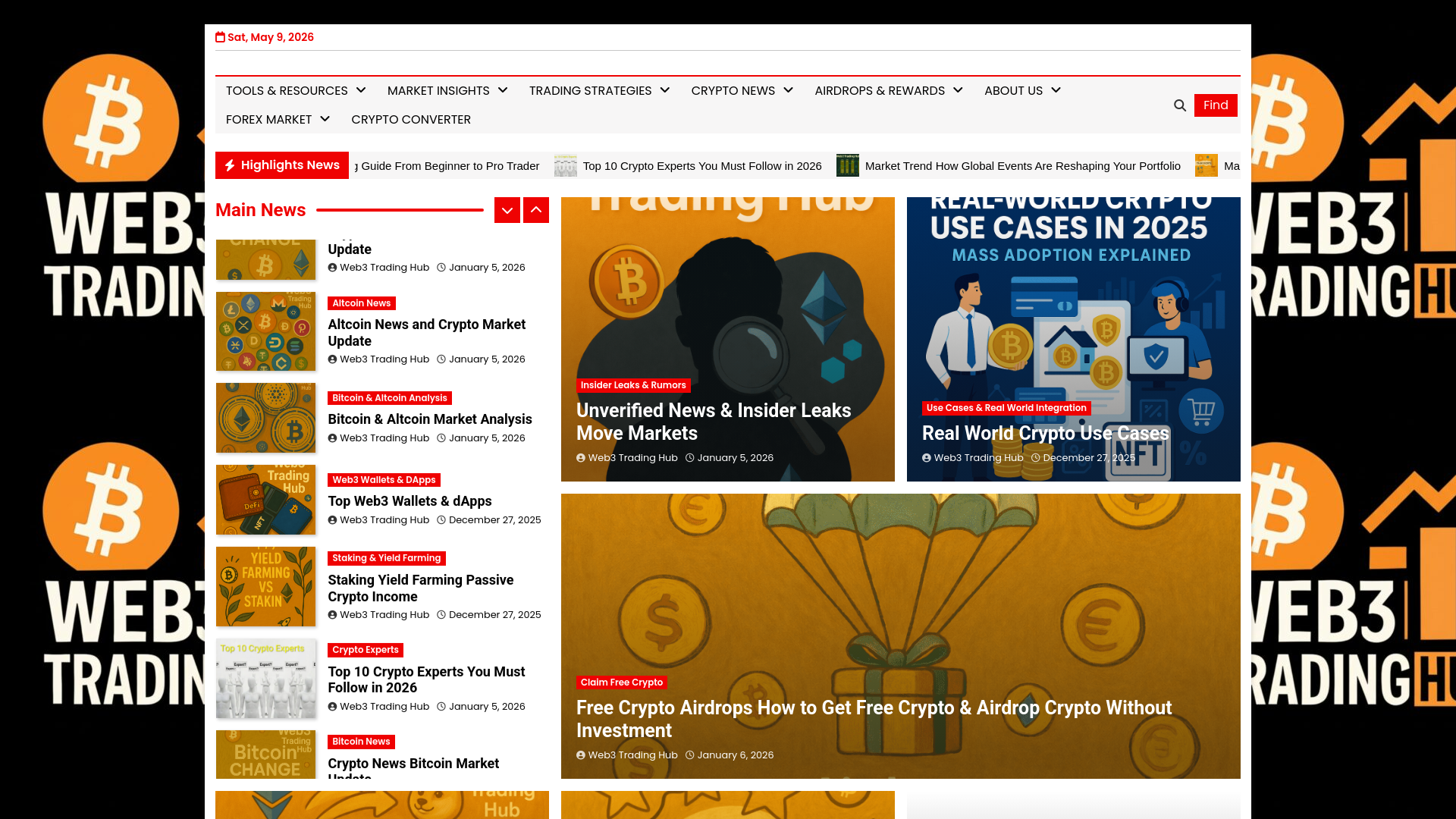Click Web3 wallets thumbnail image
Image resolution: width=1456 pixels, height=819 pixels.
click(x=265, y=500)
